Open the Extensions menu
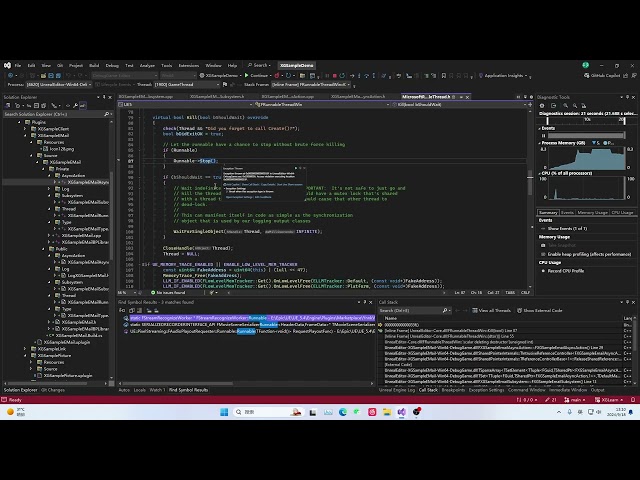640x480 pixels. pyautogui.click(x=189, y=65)
